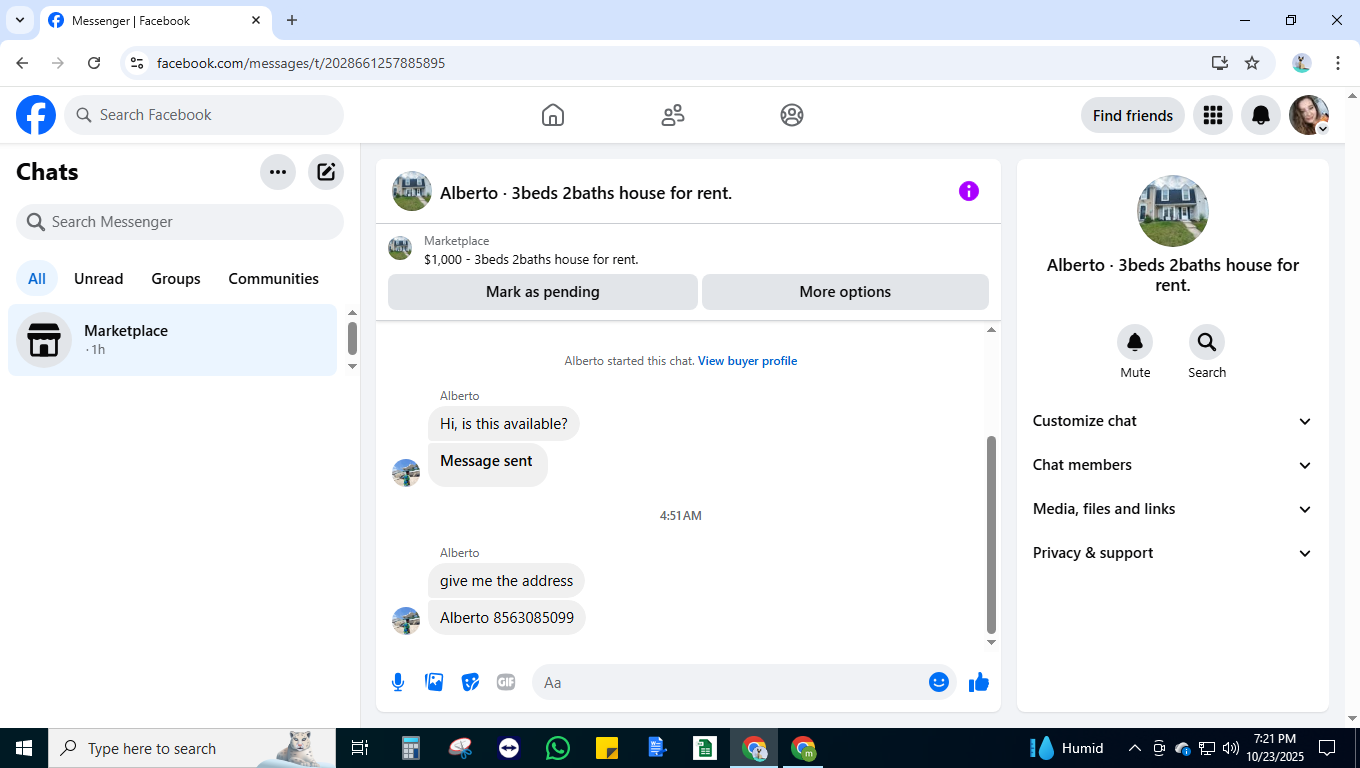This screenshot has height=768, width=1360.
Task: Select the All chats tab
Action: pyautogui.click(x=37, y=279)
